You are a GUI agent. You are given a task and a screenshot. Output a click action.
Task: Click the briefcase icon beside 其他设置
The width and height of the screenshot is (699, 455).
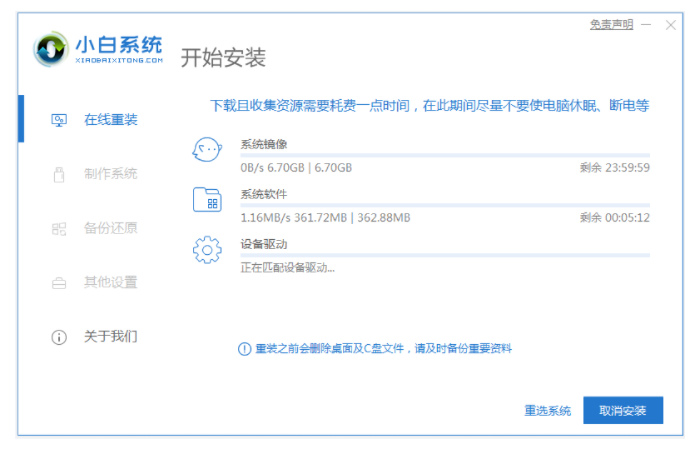pyautogui.click(x=58, y=283)
